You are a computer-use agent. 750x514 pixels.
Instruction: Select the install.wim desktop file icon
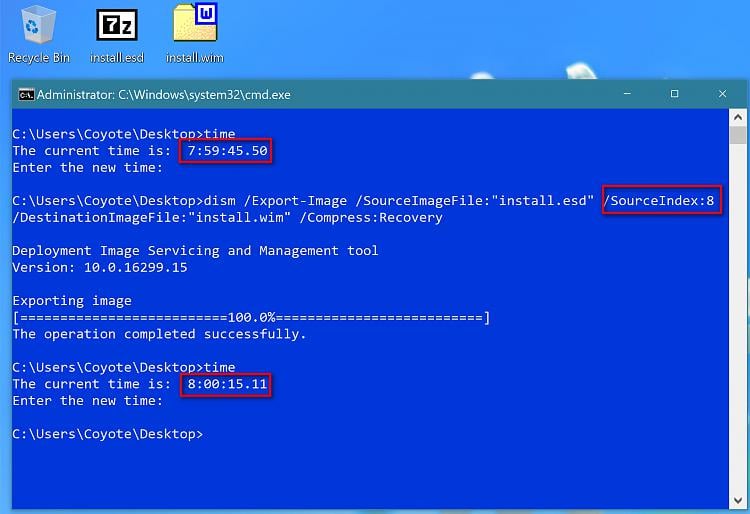point(195,34)
